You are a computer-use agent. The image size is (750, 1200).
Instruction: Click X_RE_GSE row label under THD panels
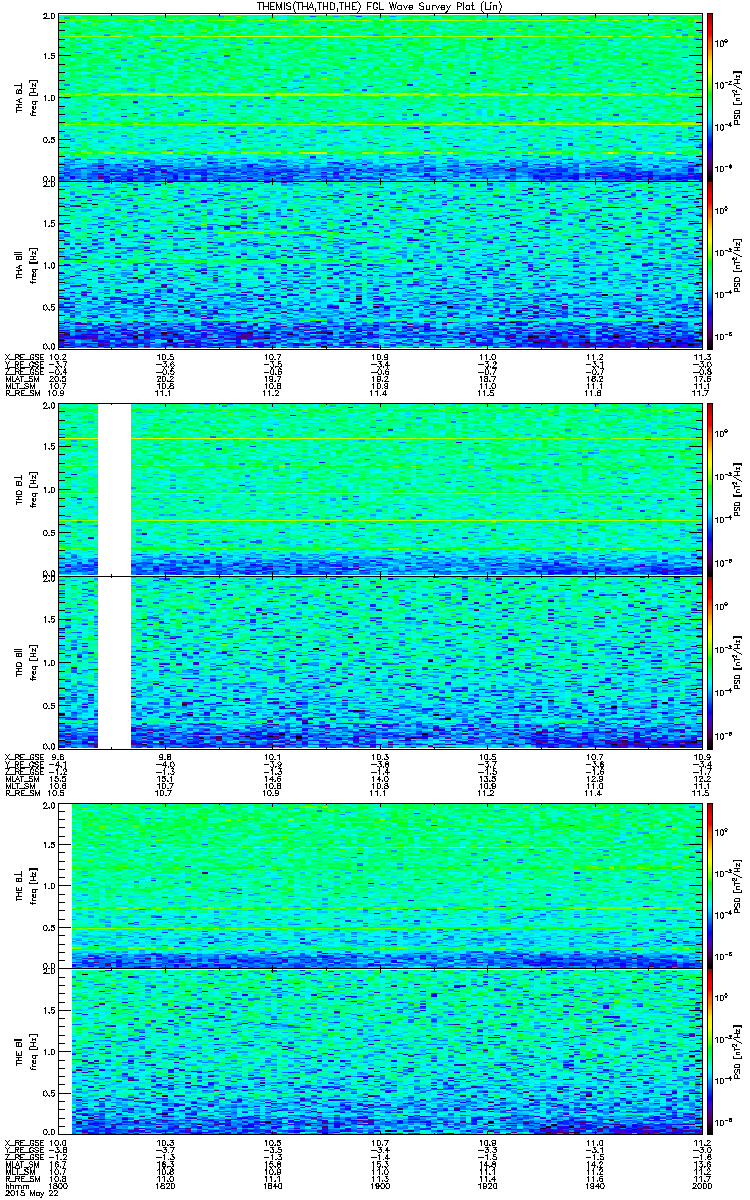point(23,756)
